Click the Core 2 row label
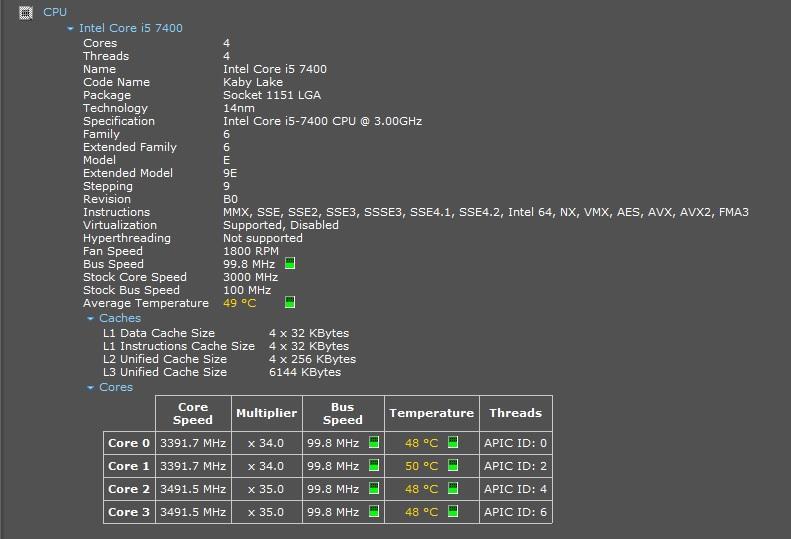Viewport: 791px width, 539px height. pyautogui.click(x=129, y=489)
